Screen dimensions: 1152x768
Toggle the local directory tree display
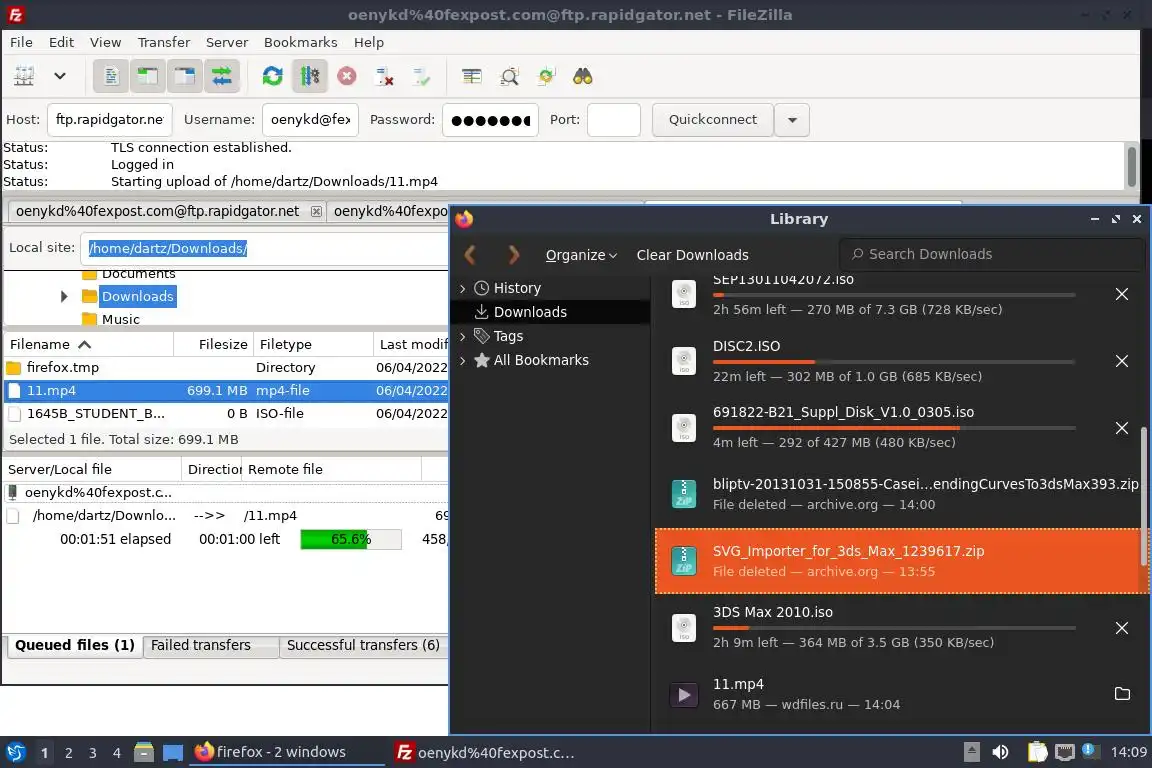click(x=148, y=76)
